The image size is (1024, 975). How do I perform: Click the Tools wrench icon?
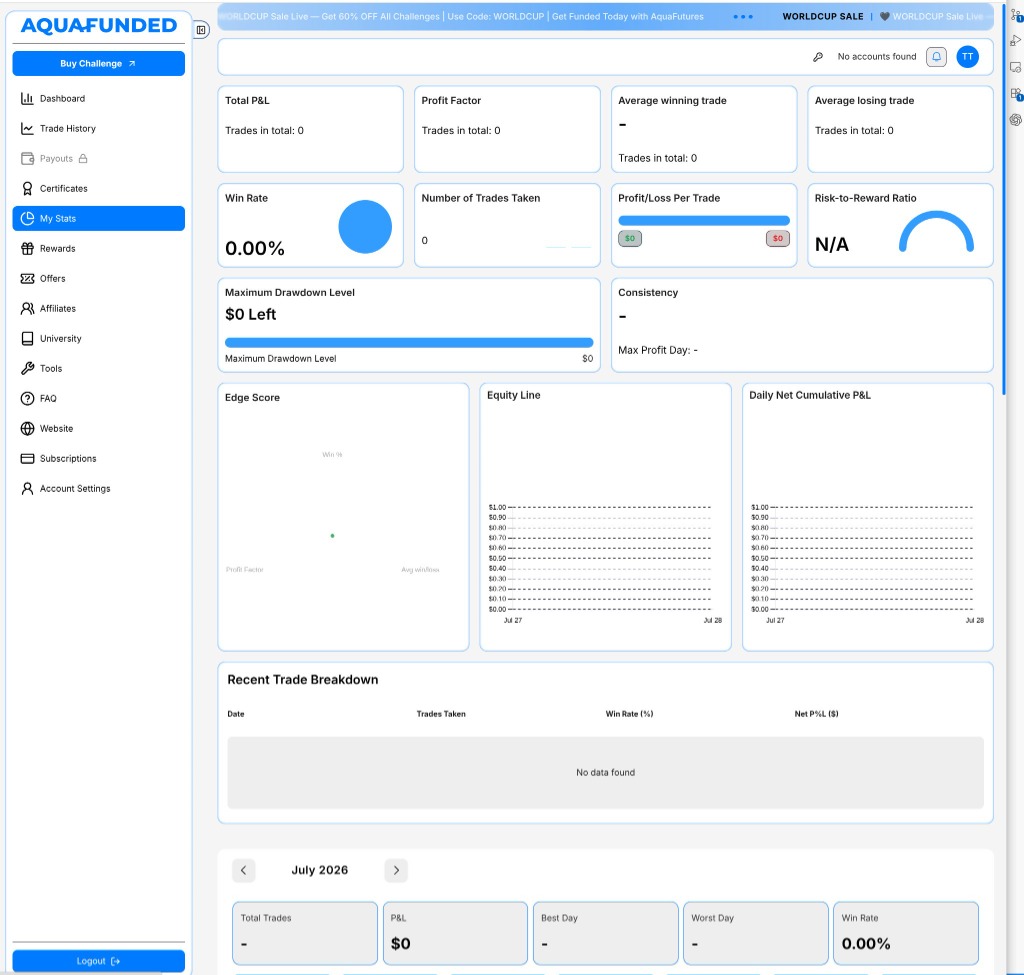pos(27,368)
